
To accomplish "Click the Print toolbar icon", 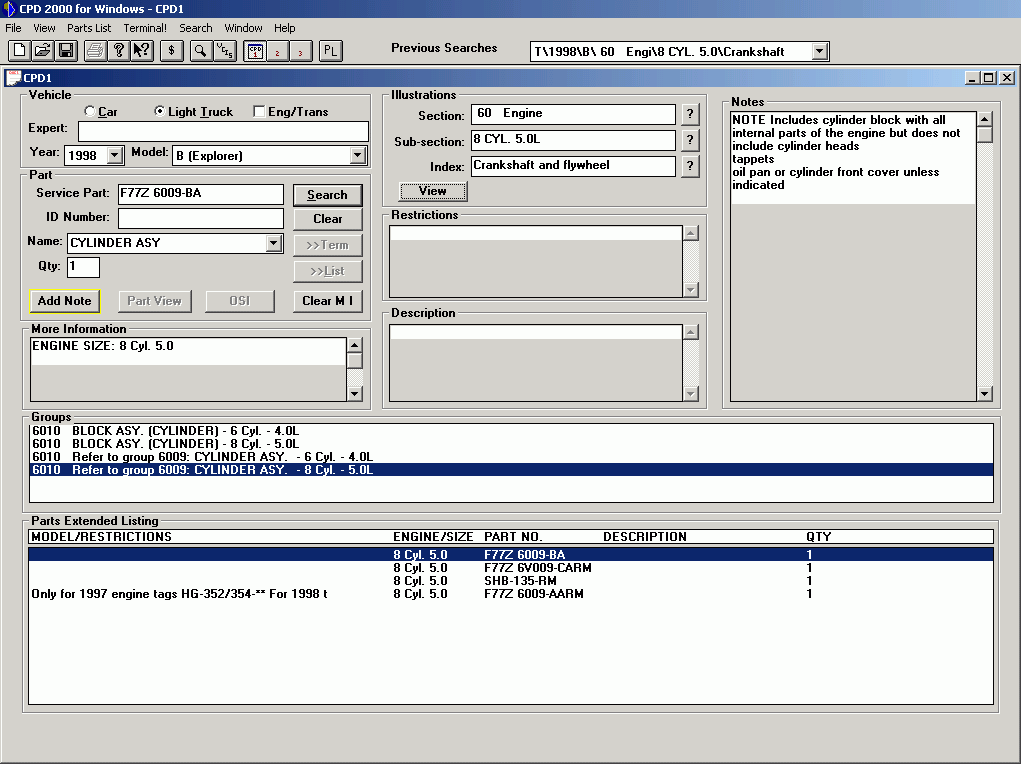I will pos(95,51).
